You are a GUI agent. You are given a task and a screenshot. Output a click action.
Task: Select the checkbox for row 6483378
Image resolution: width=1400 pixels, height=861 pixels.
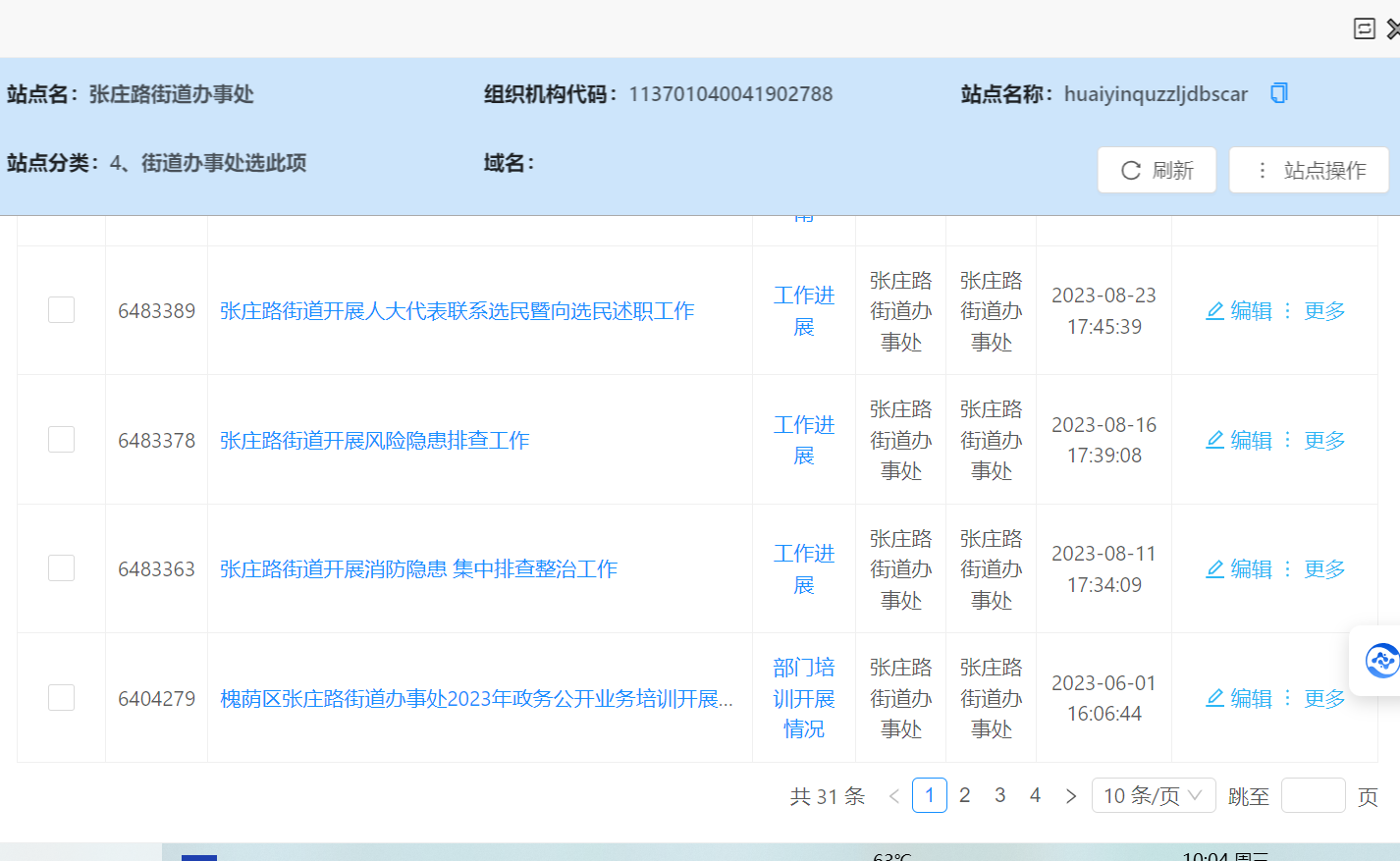pyautogui.click(x=62, y=439)
